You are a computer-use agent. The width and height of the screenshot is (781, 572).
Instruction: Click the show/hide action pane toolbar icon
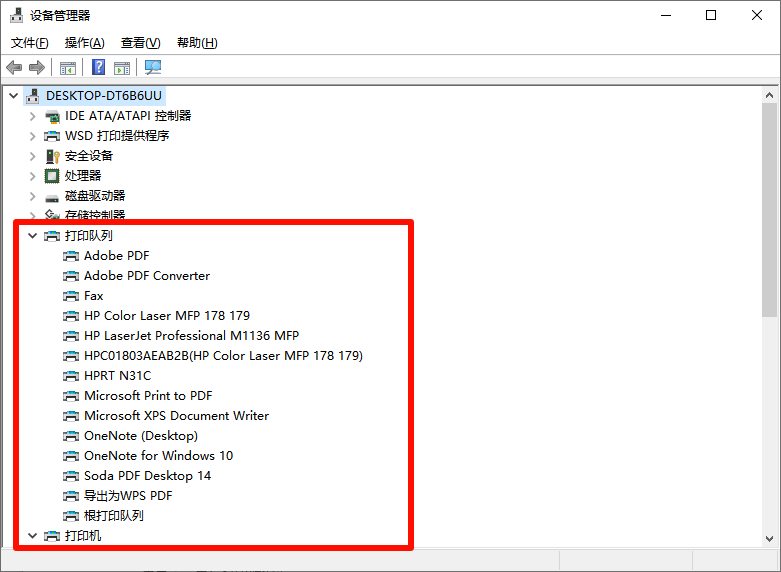122,68
